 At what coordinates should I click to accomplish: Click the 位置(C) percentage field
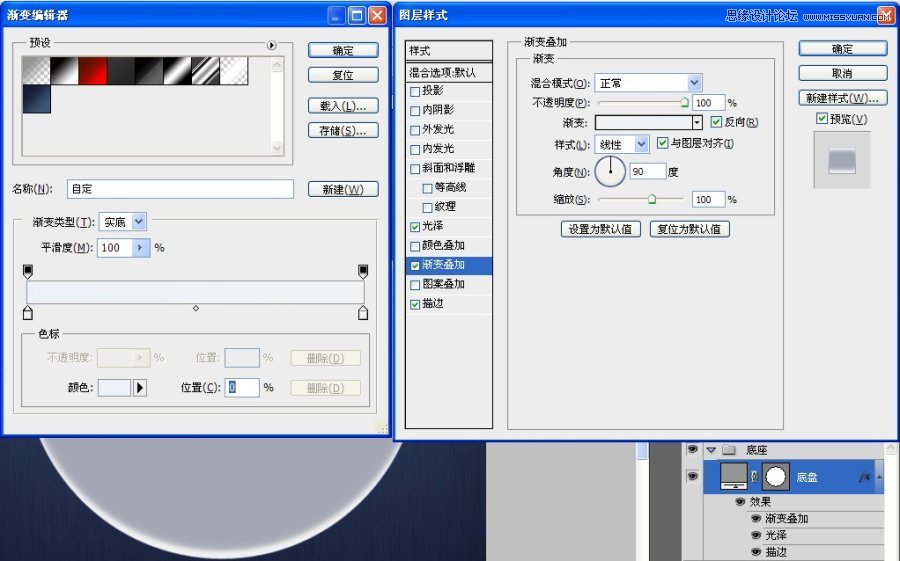(x=242, y=388)
